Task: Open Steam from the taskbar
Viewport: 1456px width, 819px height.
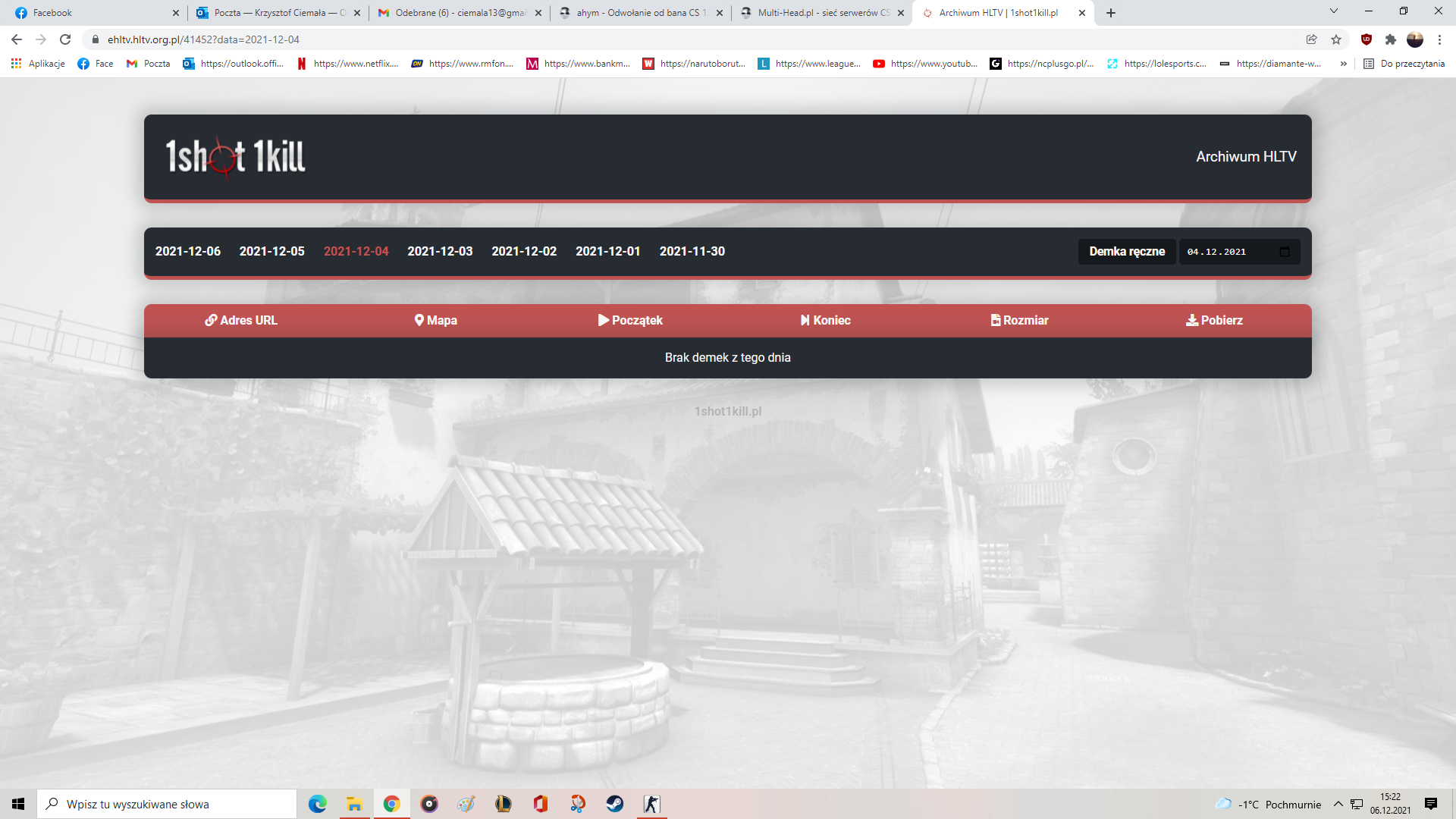Action: pyautogui.click(x=614, y=804)
